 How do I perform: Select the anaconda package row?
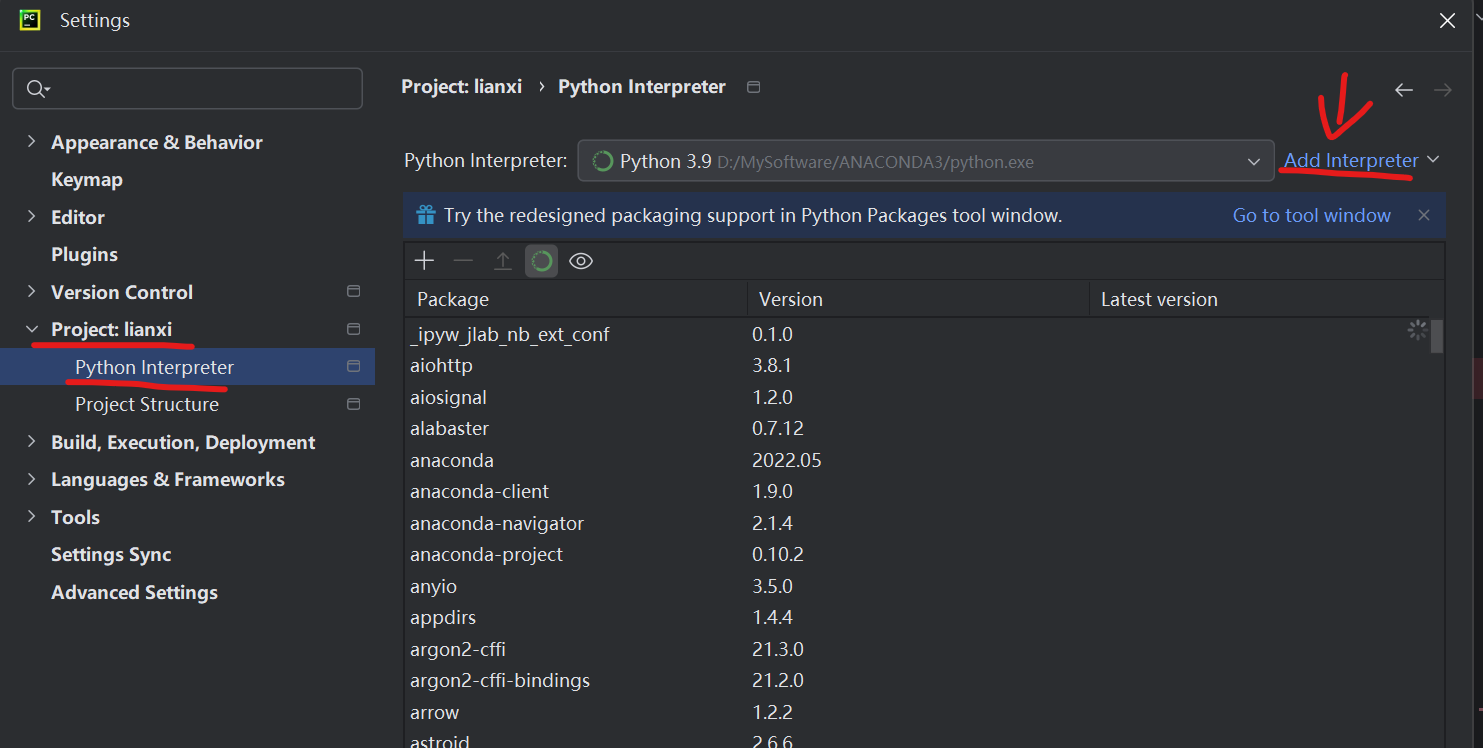click(917, 460)
